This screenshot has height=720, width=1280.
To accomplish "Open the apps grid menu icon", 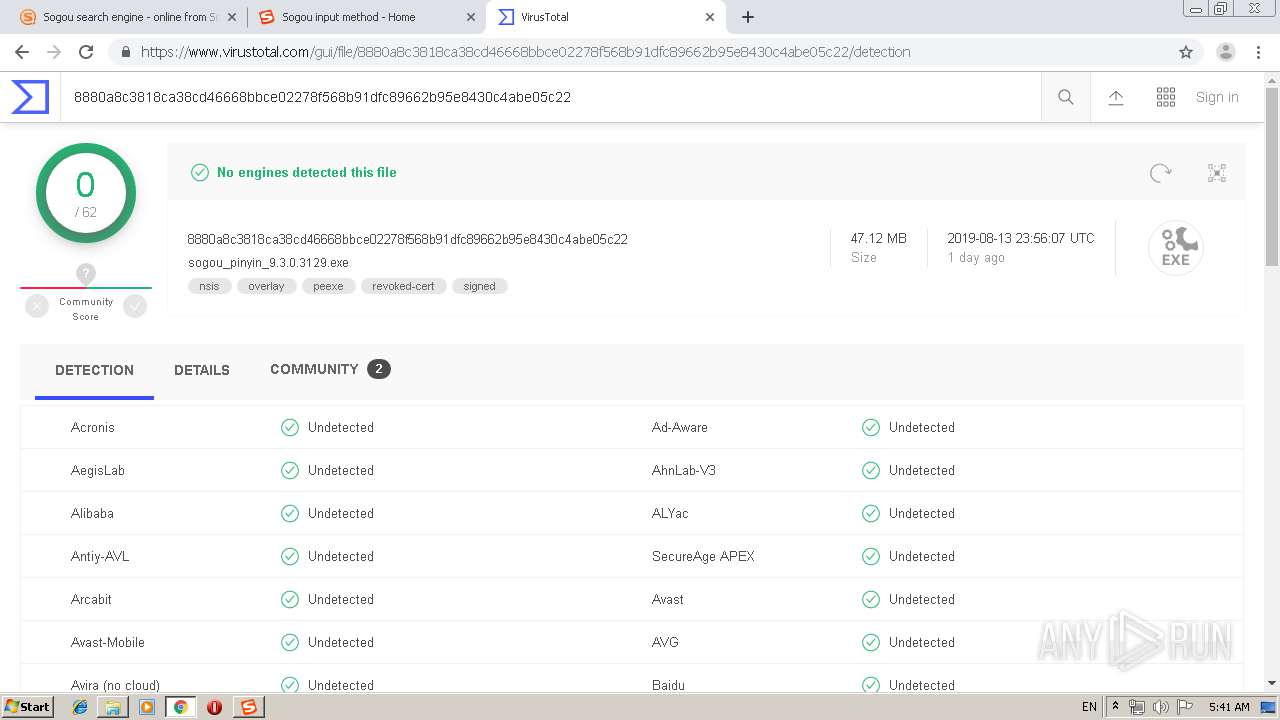I will [x=1166, y=97].
